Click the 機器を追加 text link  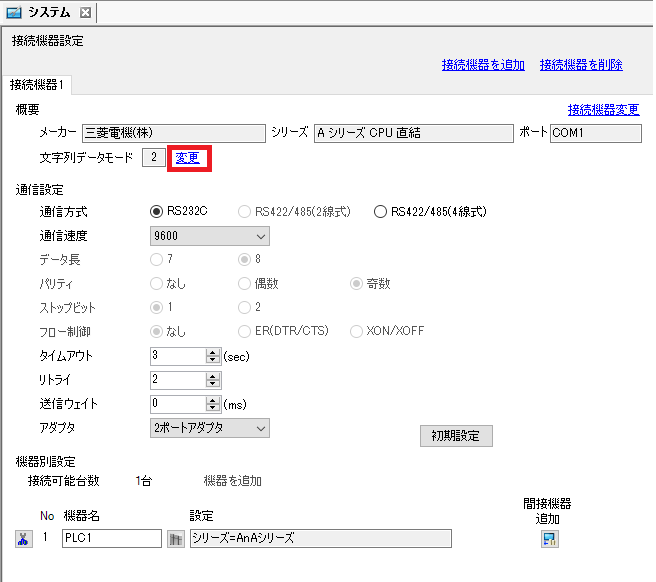point(233,481)
